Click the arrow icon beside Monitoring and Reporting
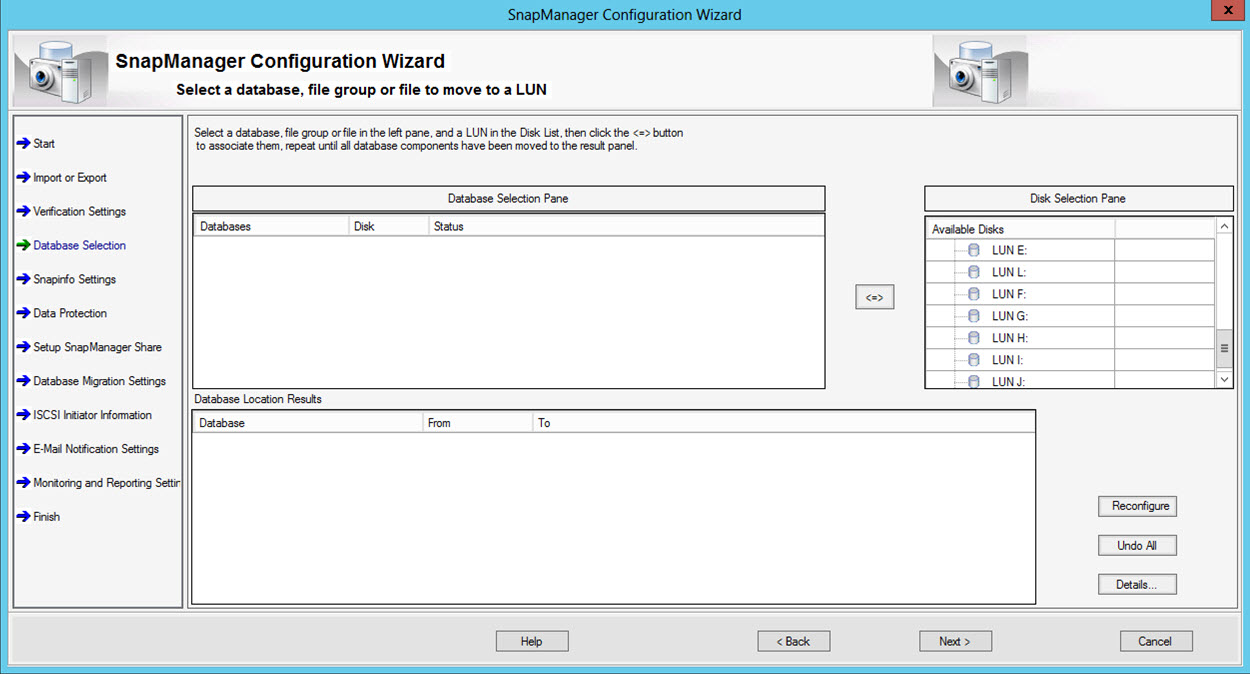The image size is (1250, 674). (23, 483)
